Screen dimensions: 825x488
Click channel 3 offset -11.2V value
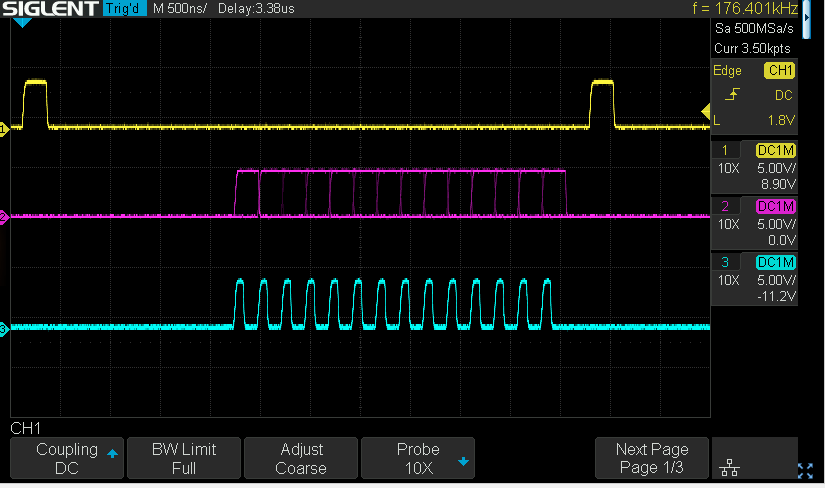[x=776, y=296]
